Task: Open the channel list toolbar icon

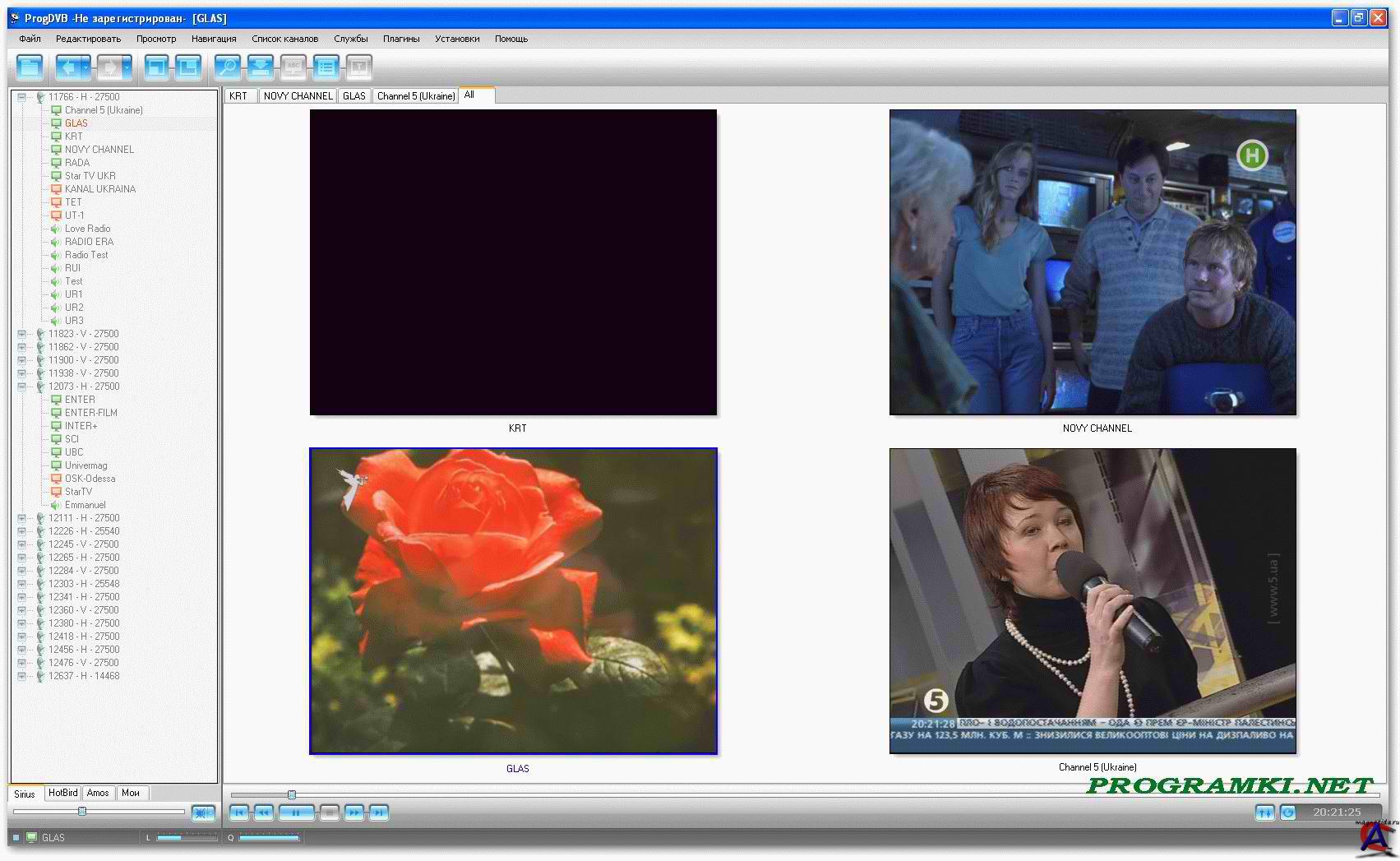Action: tap(326, 67)
